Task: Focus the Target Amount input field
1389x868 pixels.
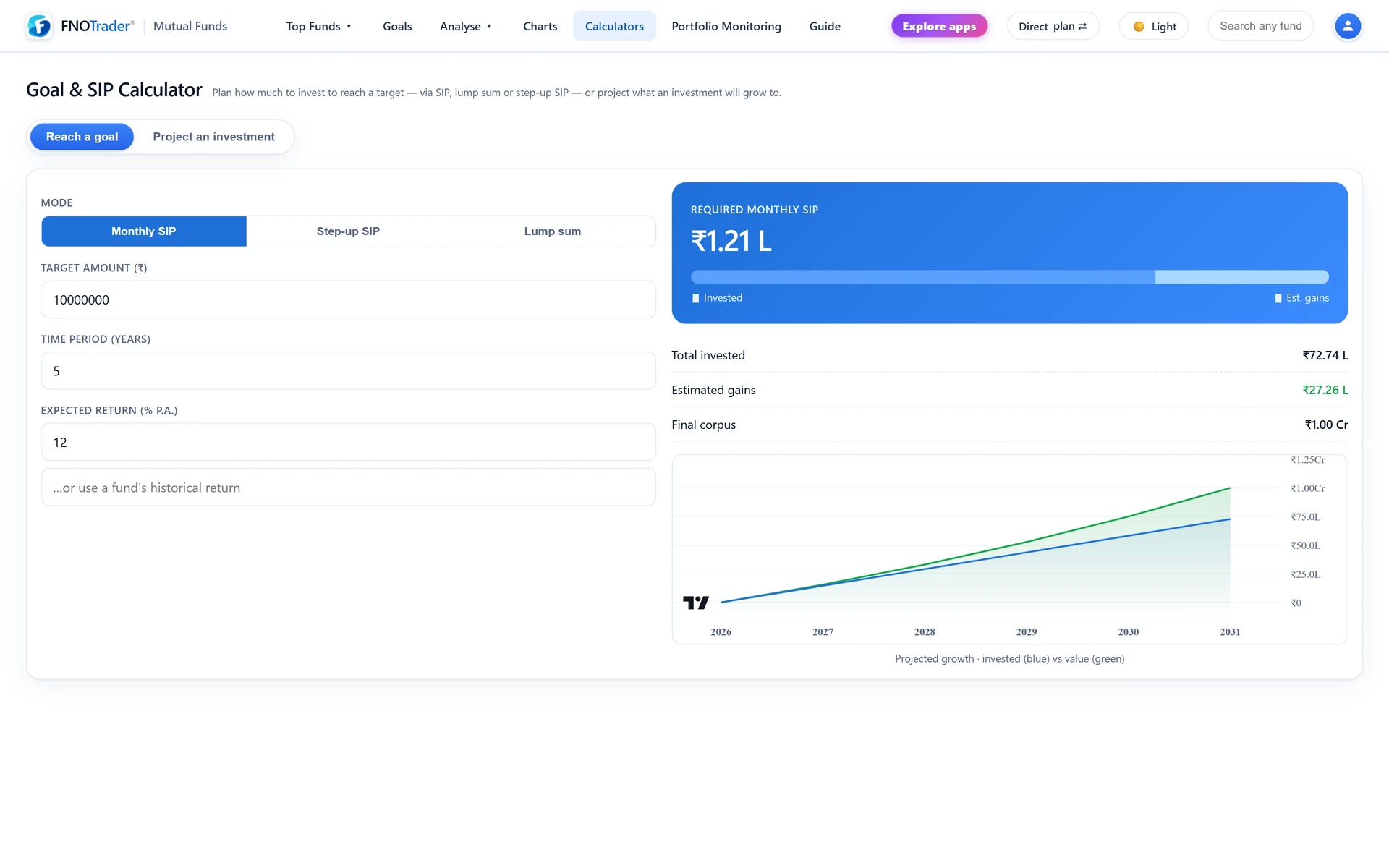Action: 348,299
